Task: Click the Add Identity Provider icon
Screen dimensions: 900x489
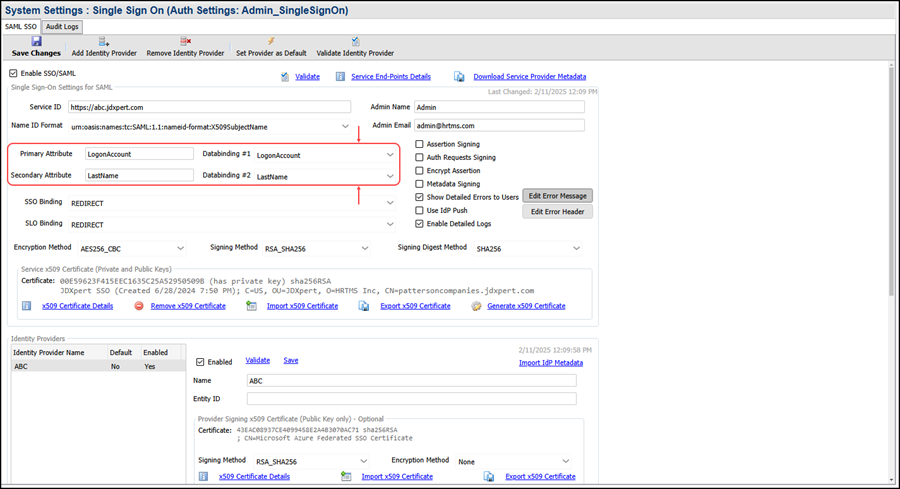Action: pyautogui.click(x=104, y=41)
